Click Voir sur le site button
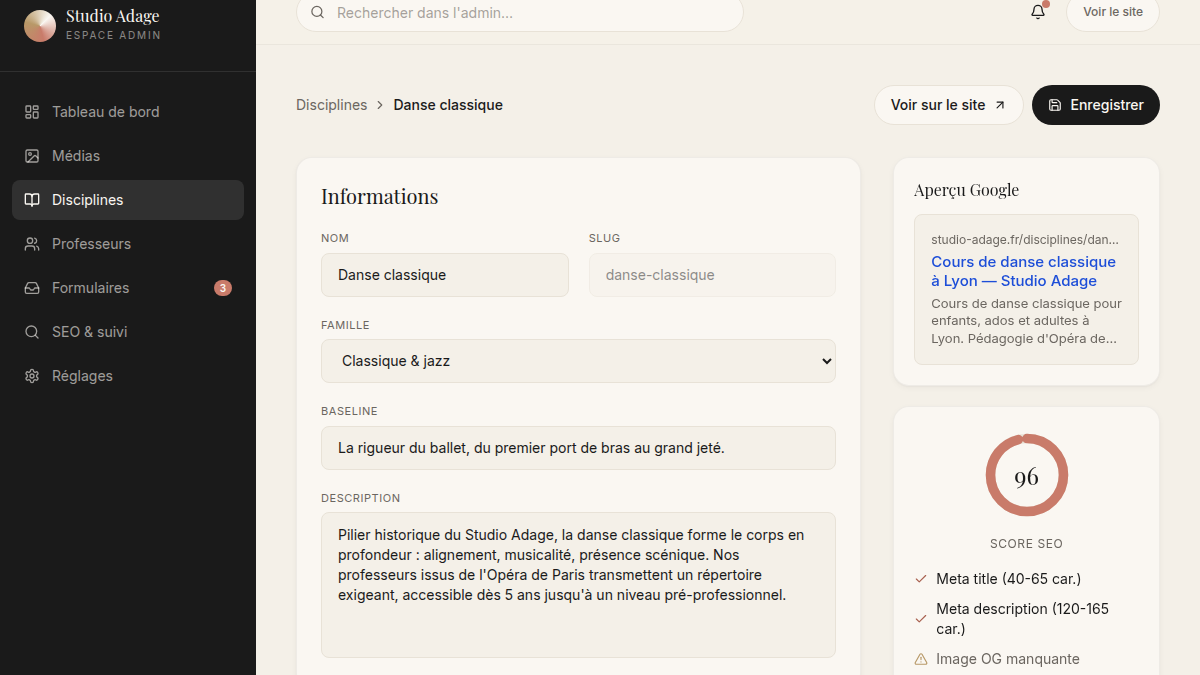The height and width of the screenshot is (675, 1200). (948, 105)
